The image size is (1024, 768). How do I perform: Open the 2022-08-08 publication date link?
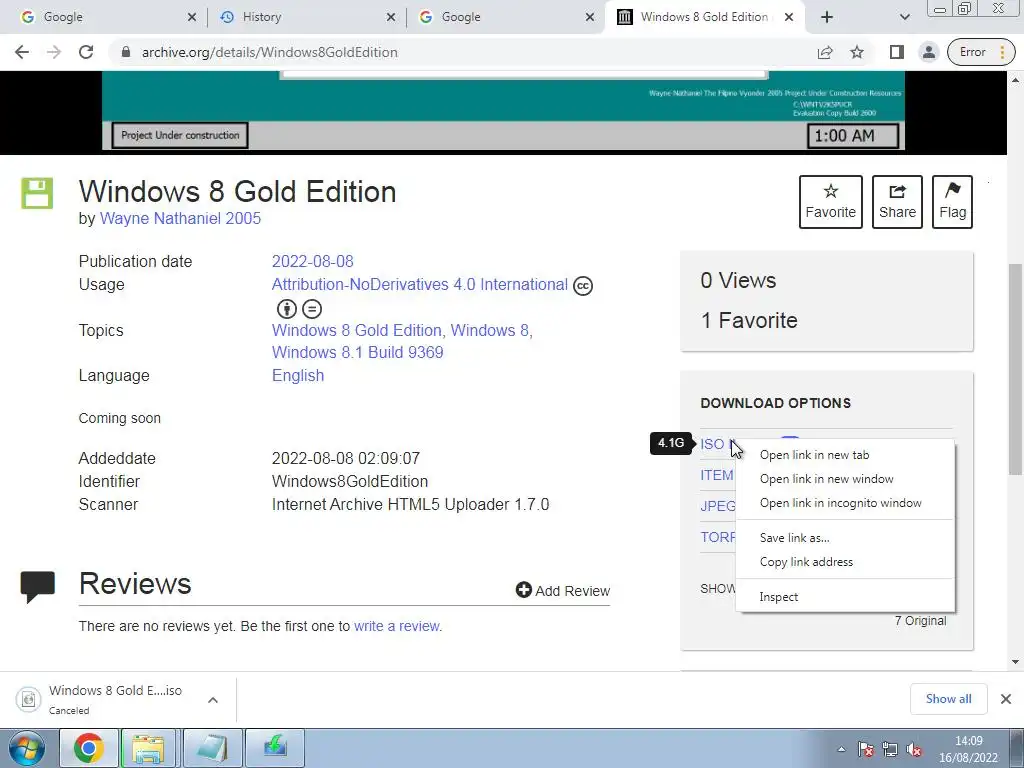[312, 261]
